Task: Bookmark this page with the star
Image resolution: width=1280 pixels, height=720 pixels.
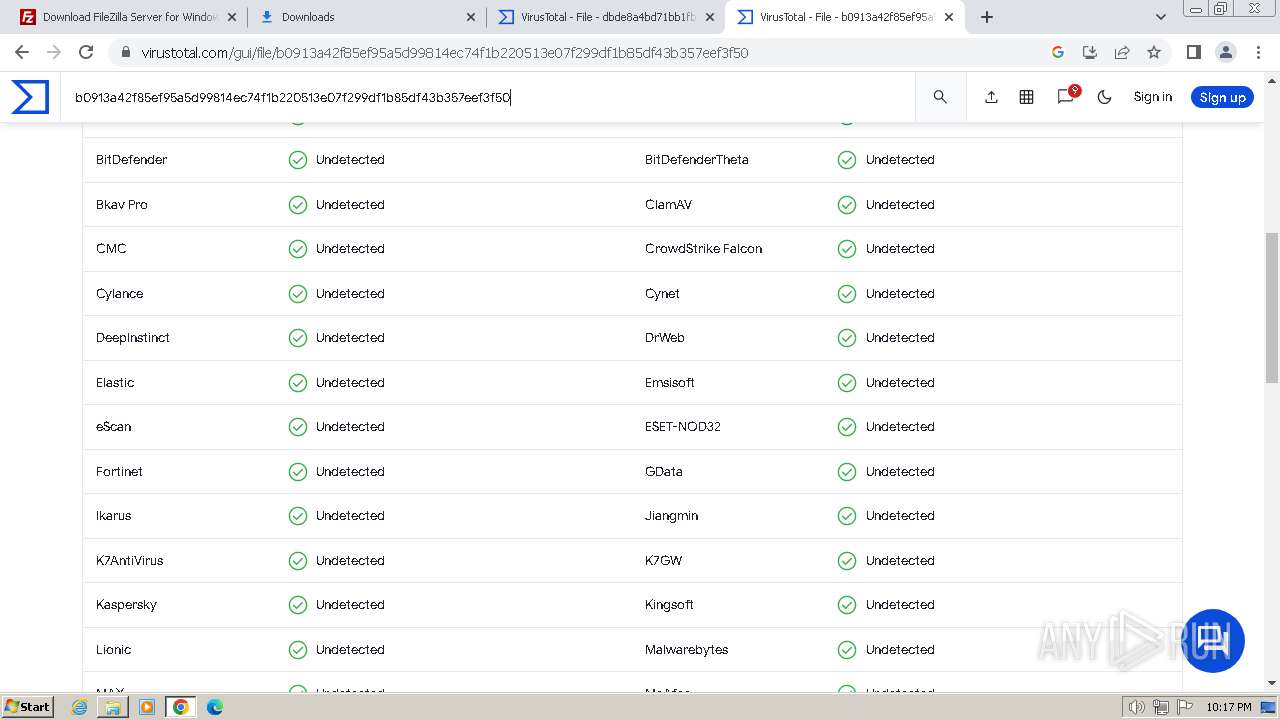Action: [x=1154, y=52]
